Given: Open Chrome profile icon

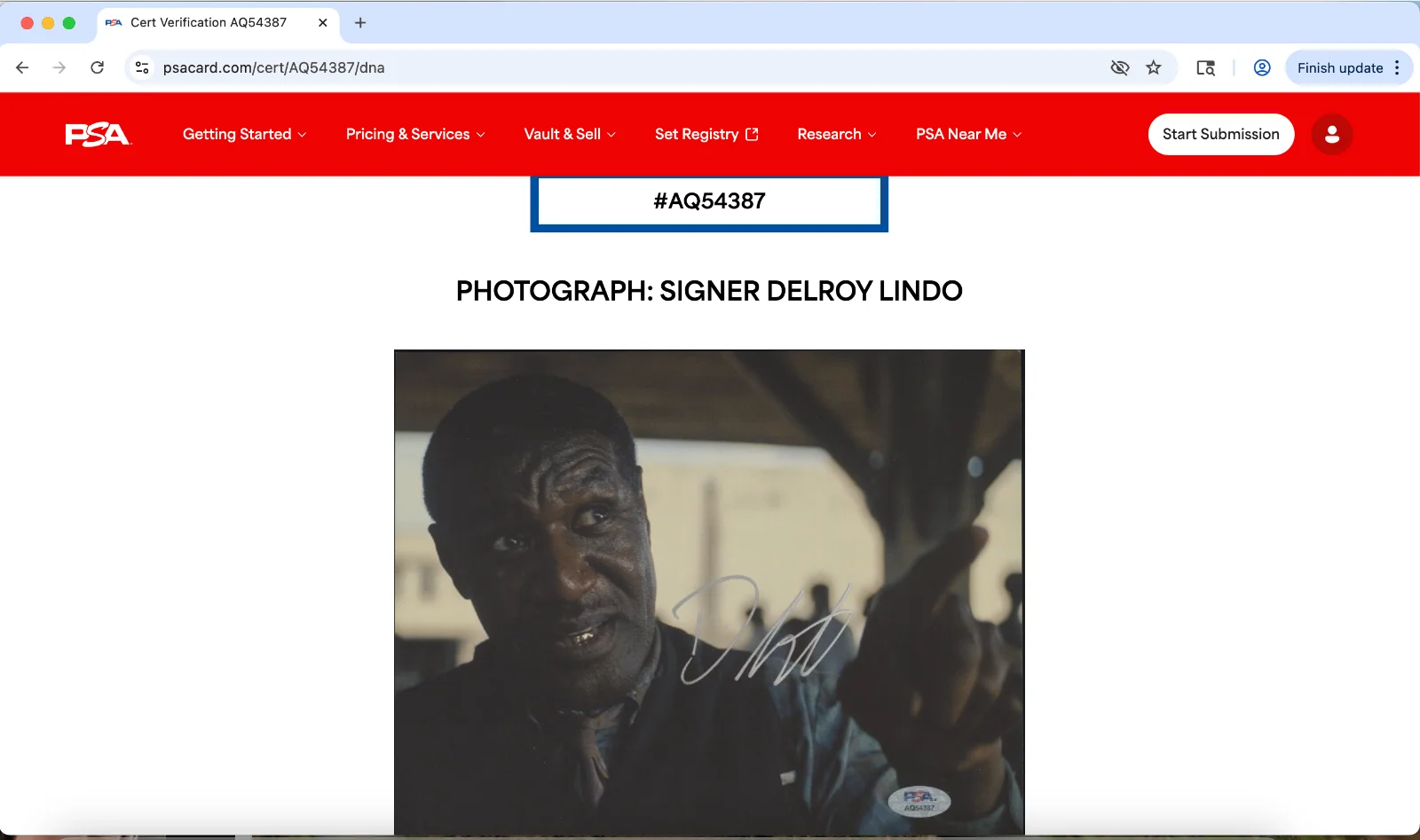Looking at the screenshot, I should pyautogui.click(x=1262, y=67).
